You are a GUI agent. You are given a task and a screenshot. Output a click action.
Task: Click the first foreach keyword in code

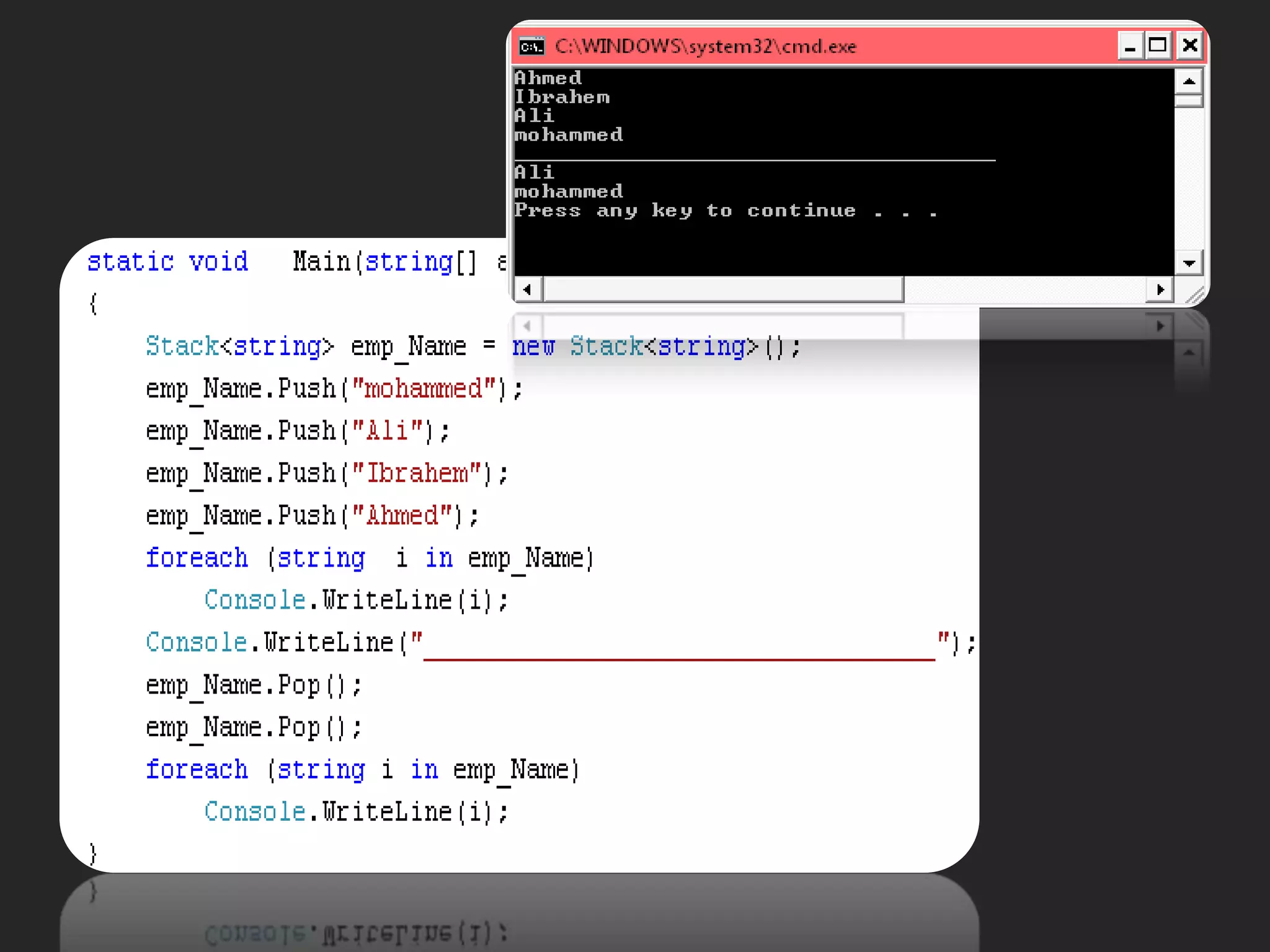coord(197,558)
